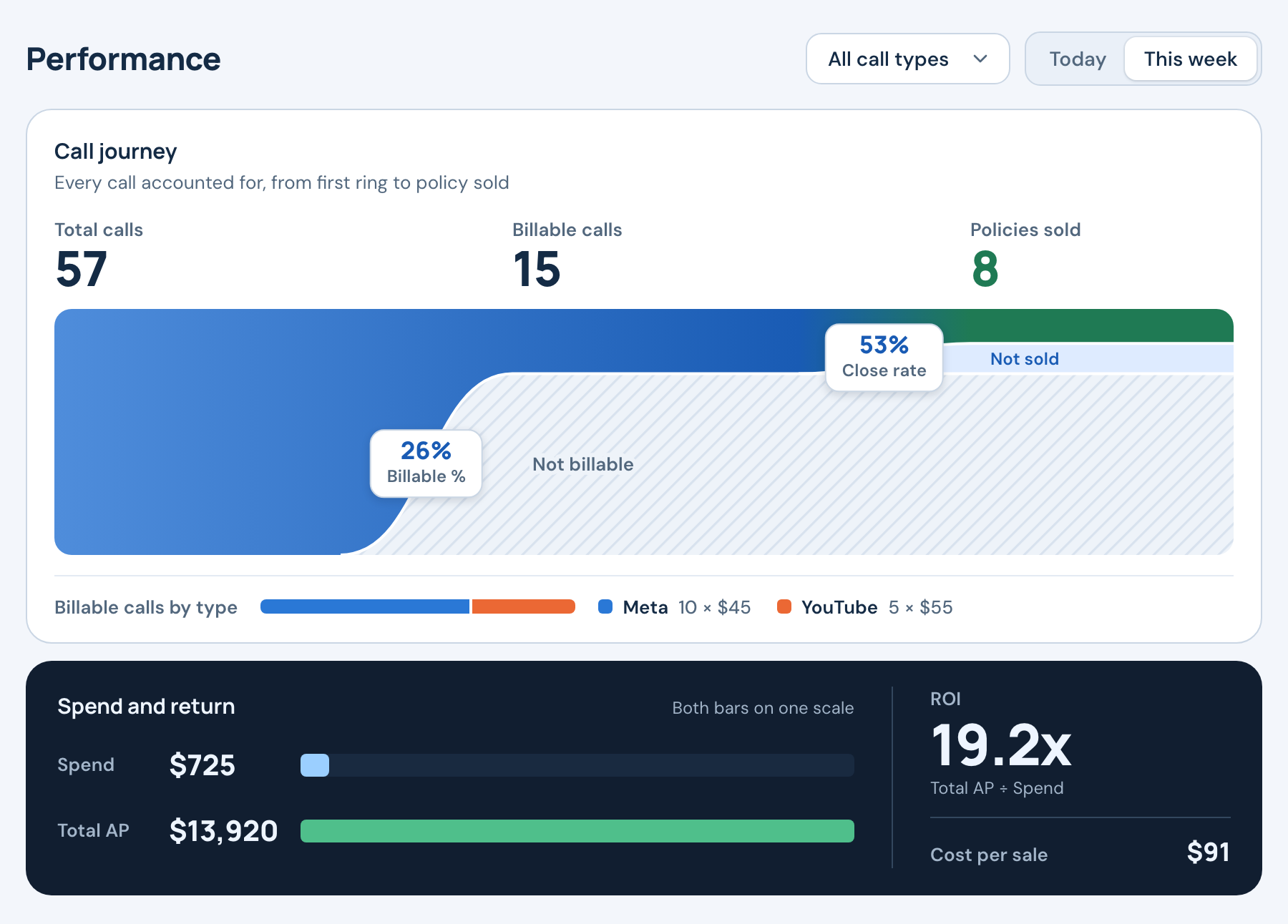This screenshot has height=924, width=1288.
Task: Select the blue Meta segment of the bar
Action: click(x=365, y=606)
